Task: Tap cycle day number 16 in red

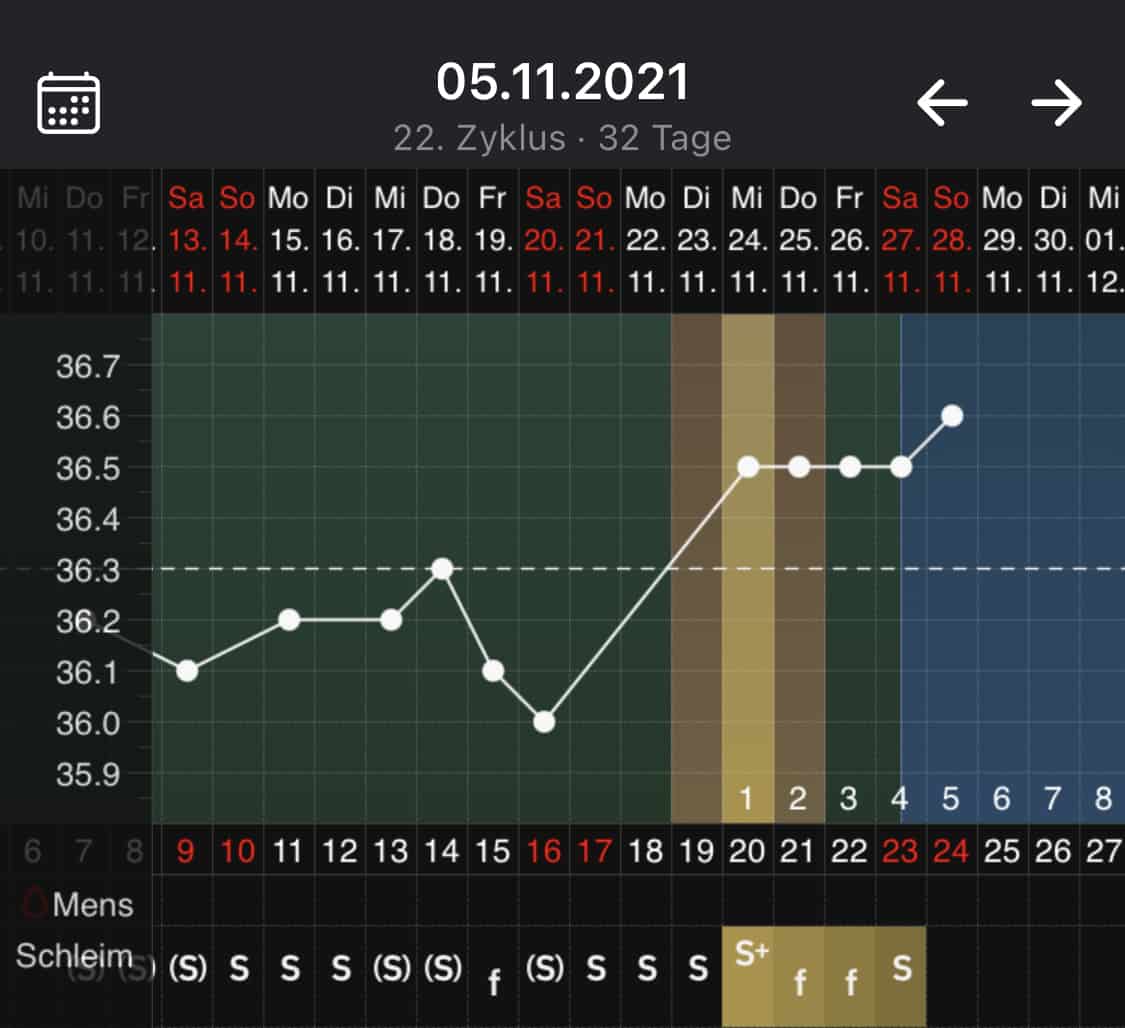Action: pos(544,852)
